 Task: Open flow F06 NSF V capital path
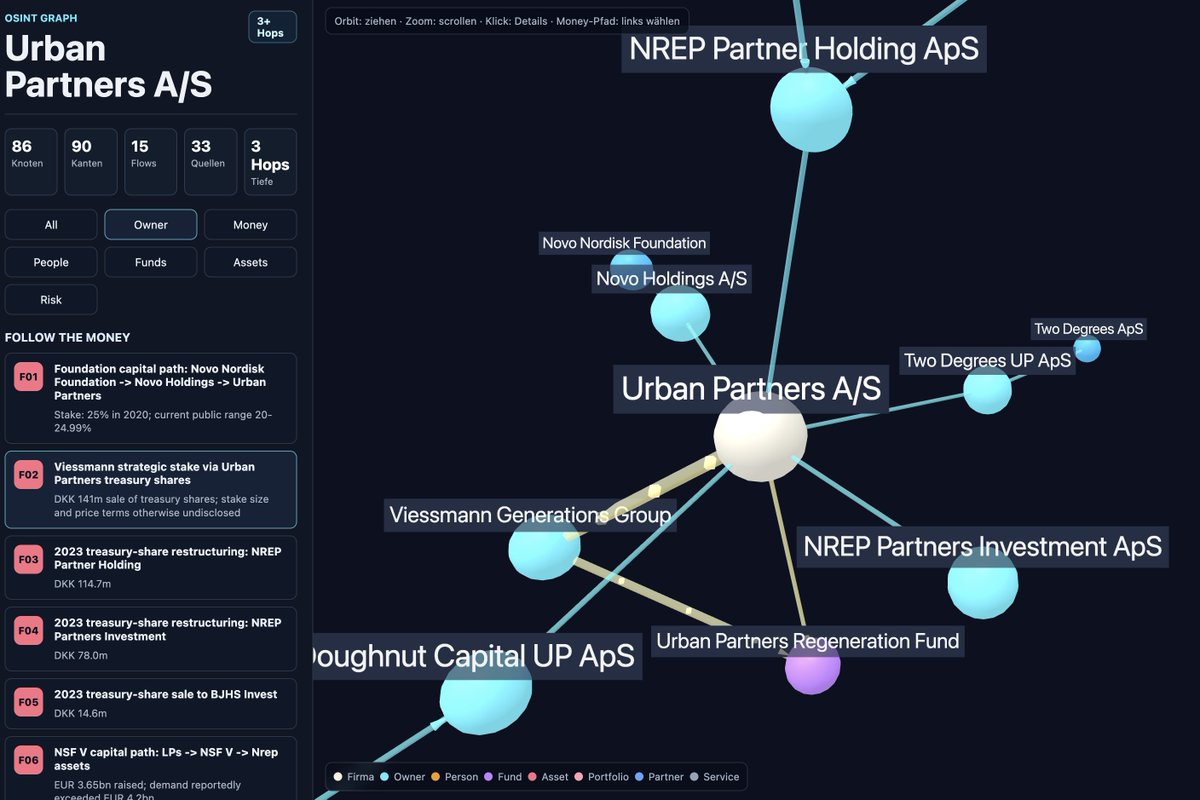coord(151,768)
